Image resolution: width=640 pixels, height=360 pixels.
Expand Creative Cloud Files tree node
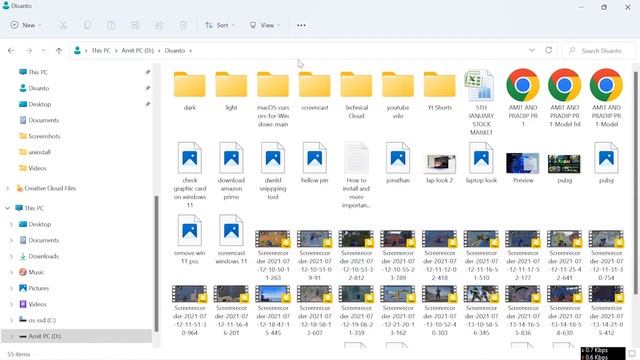click(7, 189)
